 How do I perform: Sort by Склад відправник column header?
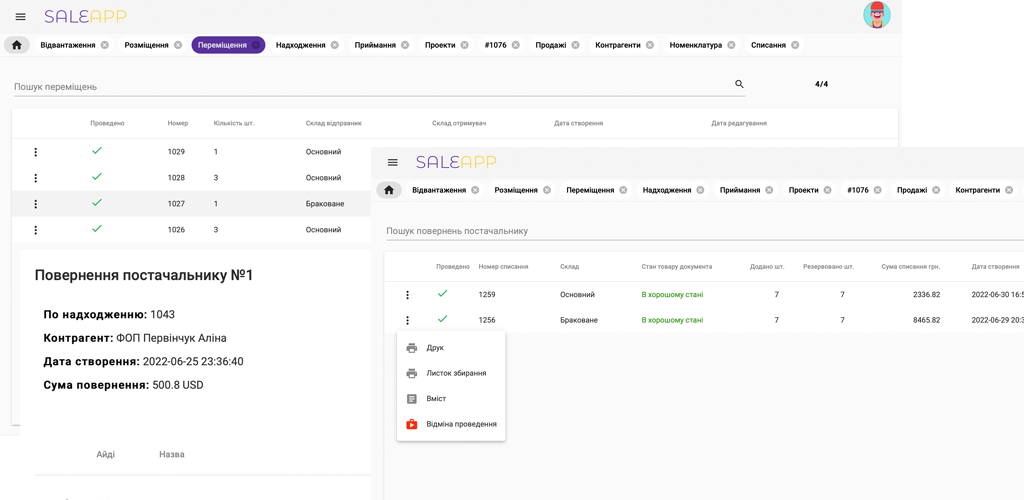tap(333, 123)
